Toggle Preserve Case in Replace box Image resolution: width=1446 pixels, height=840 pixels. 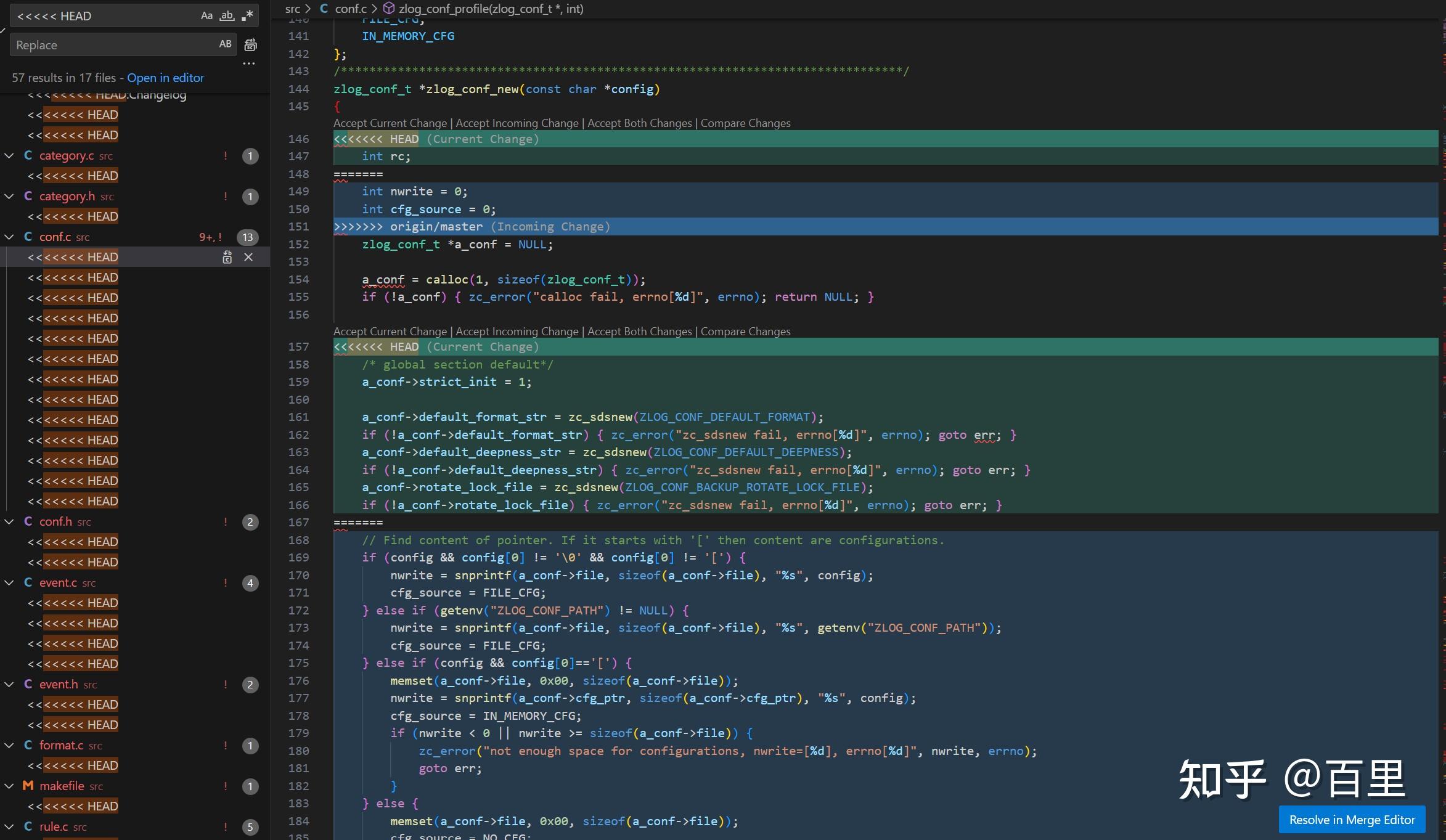pos(226,44)
